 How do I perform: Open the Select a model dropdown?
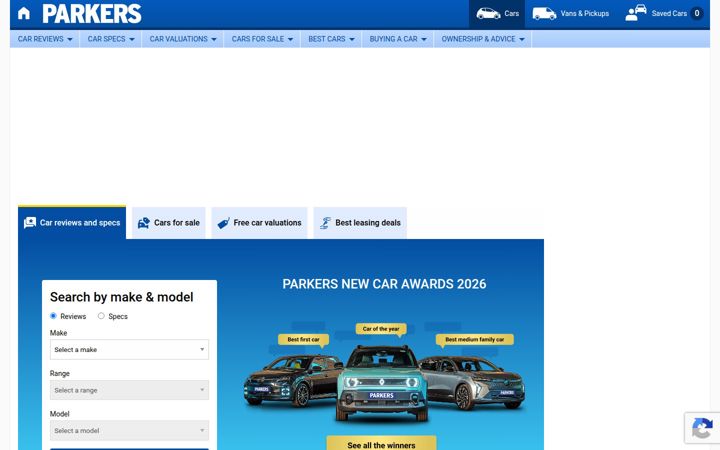tap(129, 430)
